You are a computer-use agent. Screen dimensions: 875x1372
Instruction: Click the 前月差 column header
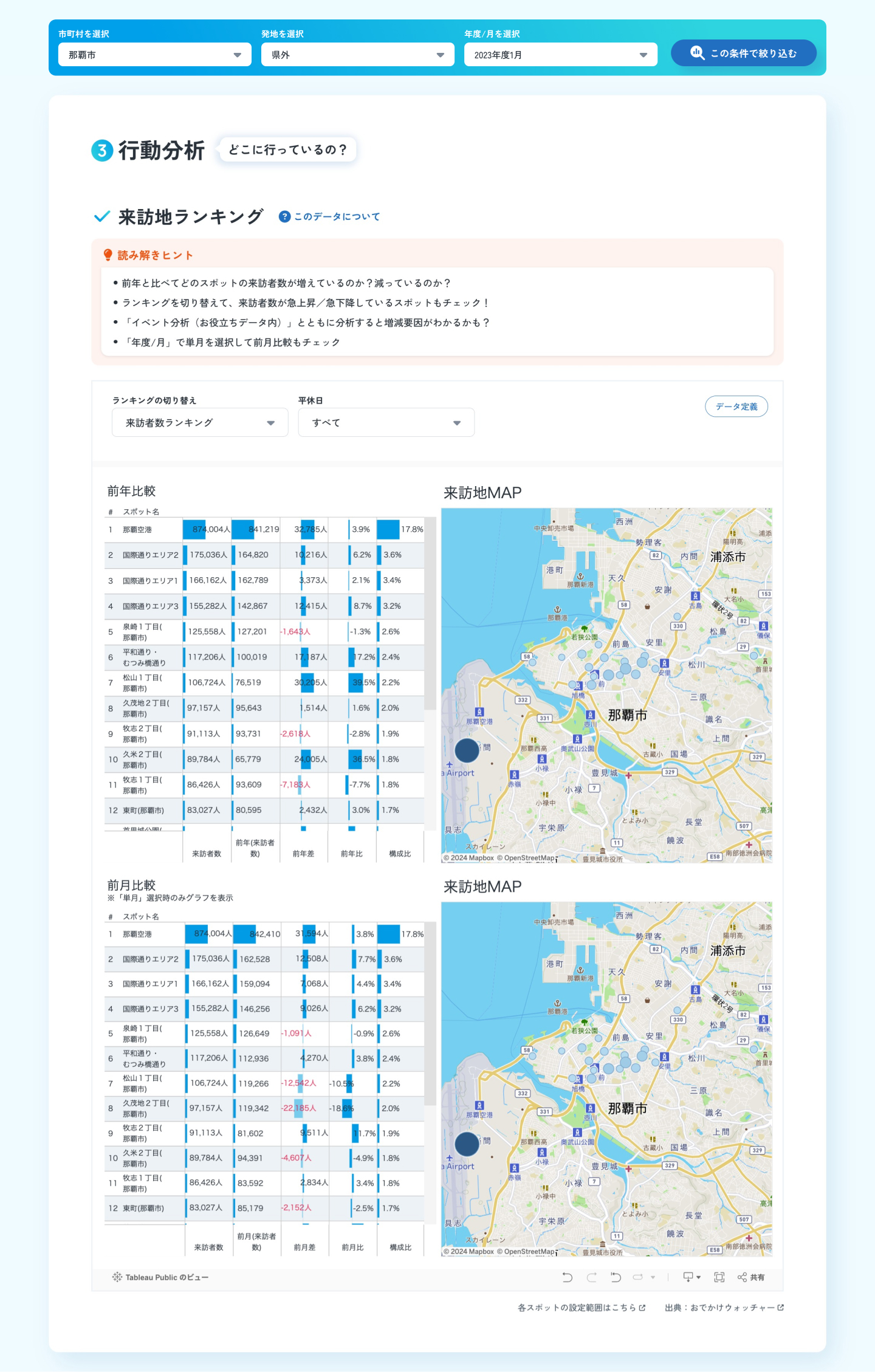click(x=305, y=1247)
